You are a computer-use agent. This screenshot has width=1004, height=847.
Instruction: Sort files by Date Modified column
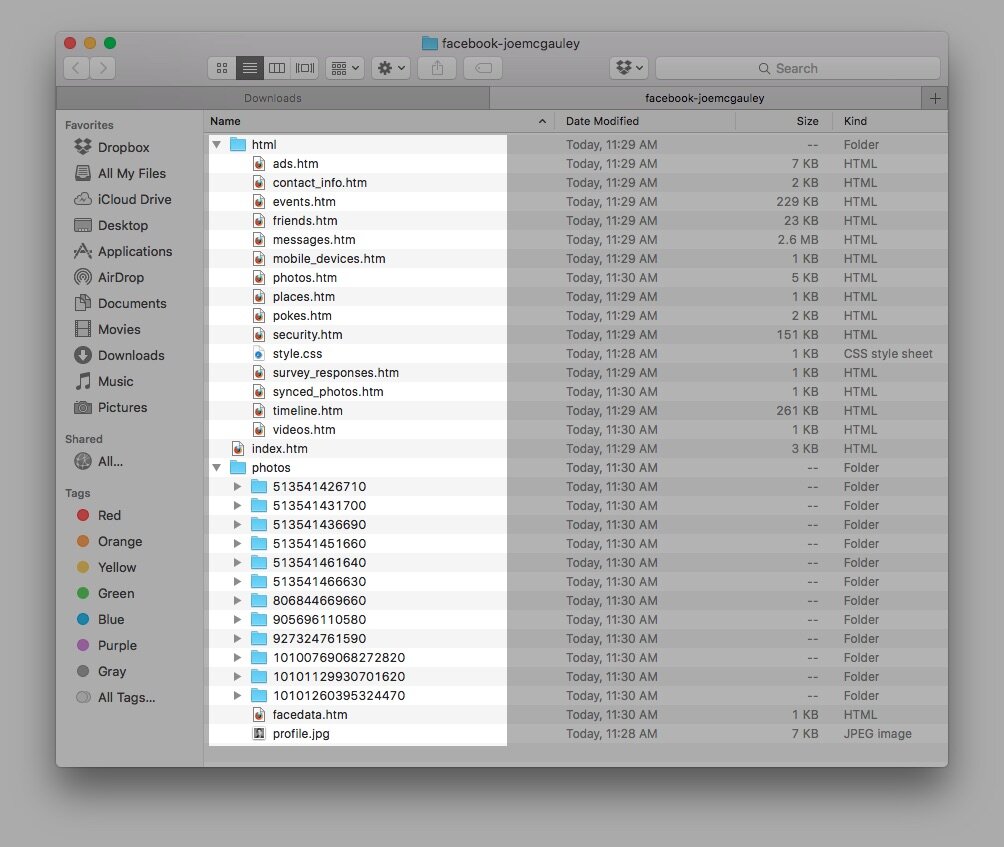[x=602, y=120]
